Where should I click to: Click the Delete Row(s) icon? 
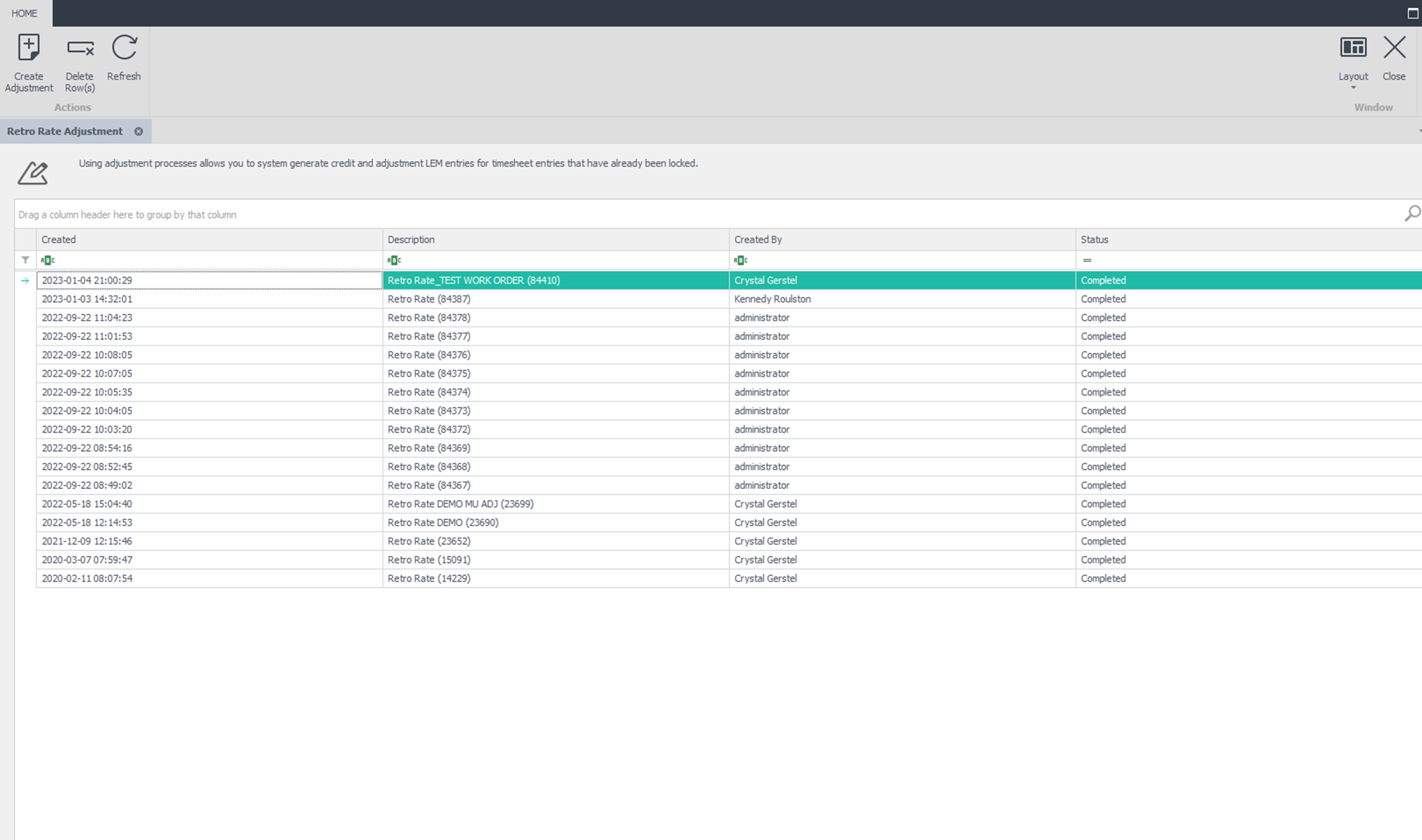click(x=80, y=48)
